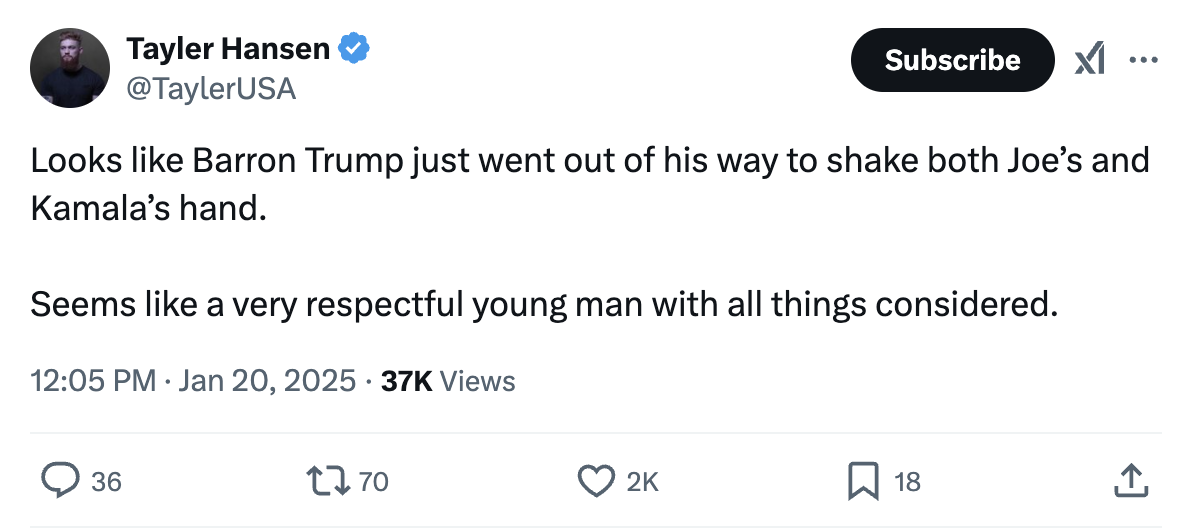Click the @TaylerUSA handle

(x=211, y=89)
